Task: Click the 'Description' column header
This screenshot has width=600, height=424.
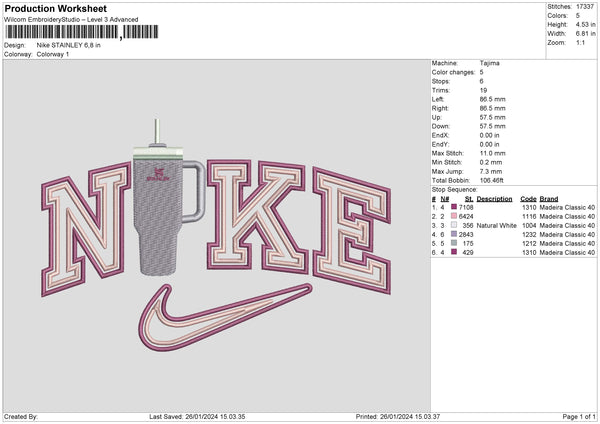Action: pos(494,199)
